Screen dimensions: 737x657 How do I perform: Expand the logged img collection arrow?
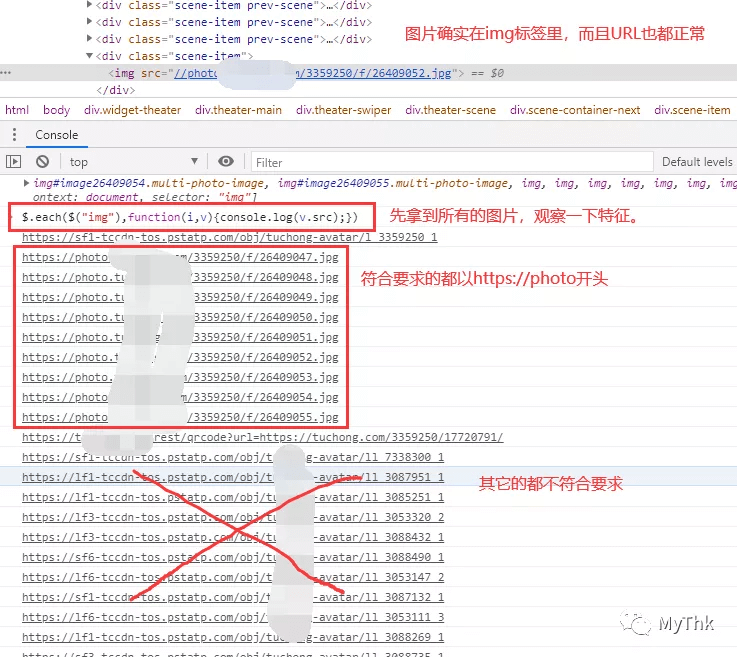click(26, 183)
